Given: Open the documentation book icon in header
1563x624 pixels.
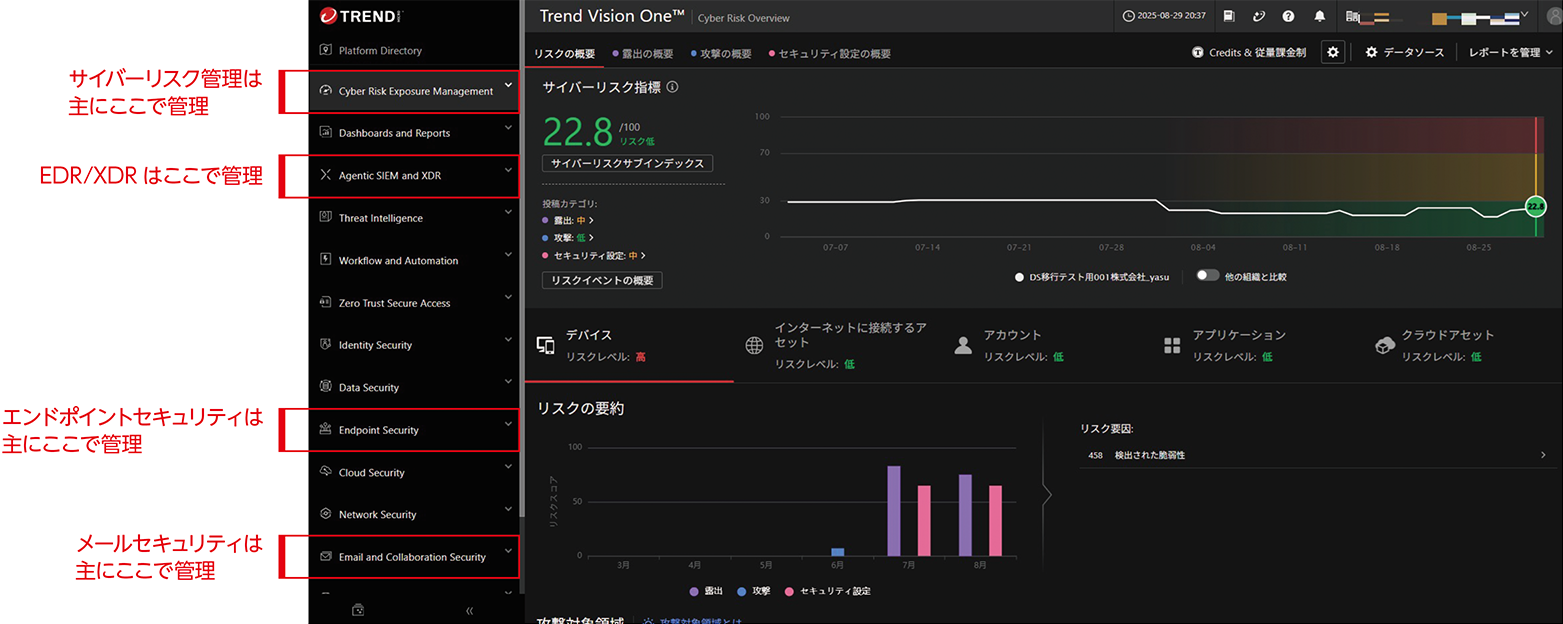Looking at the screenshot, I should (x=1228, y=16).
